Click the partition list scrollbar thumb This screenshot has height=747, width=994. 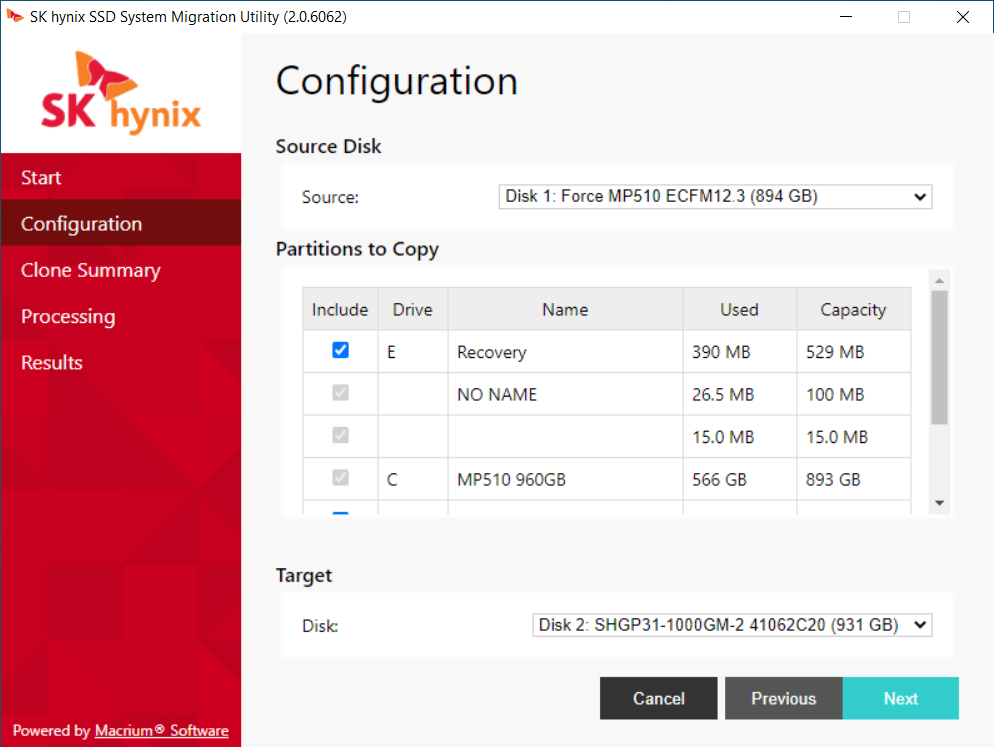click(x=939, y=358)
